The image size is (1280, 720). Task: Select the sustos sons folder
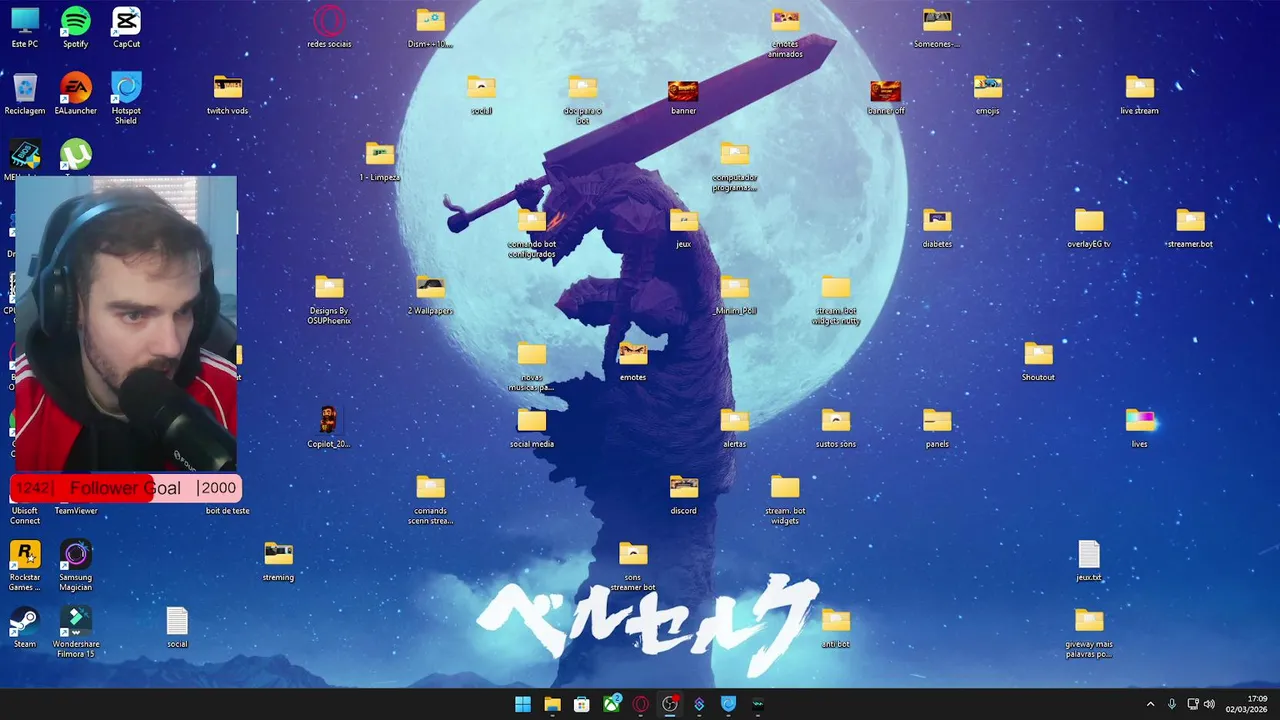tap(835, 427)
